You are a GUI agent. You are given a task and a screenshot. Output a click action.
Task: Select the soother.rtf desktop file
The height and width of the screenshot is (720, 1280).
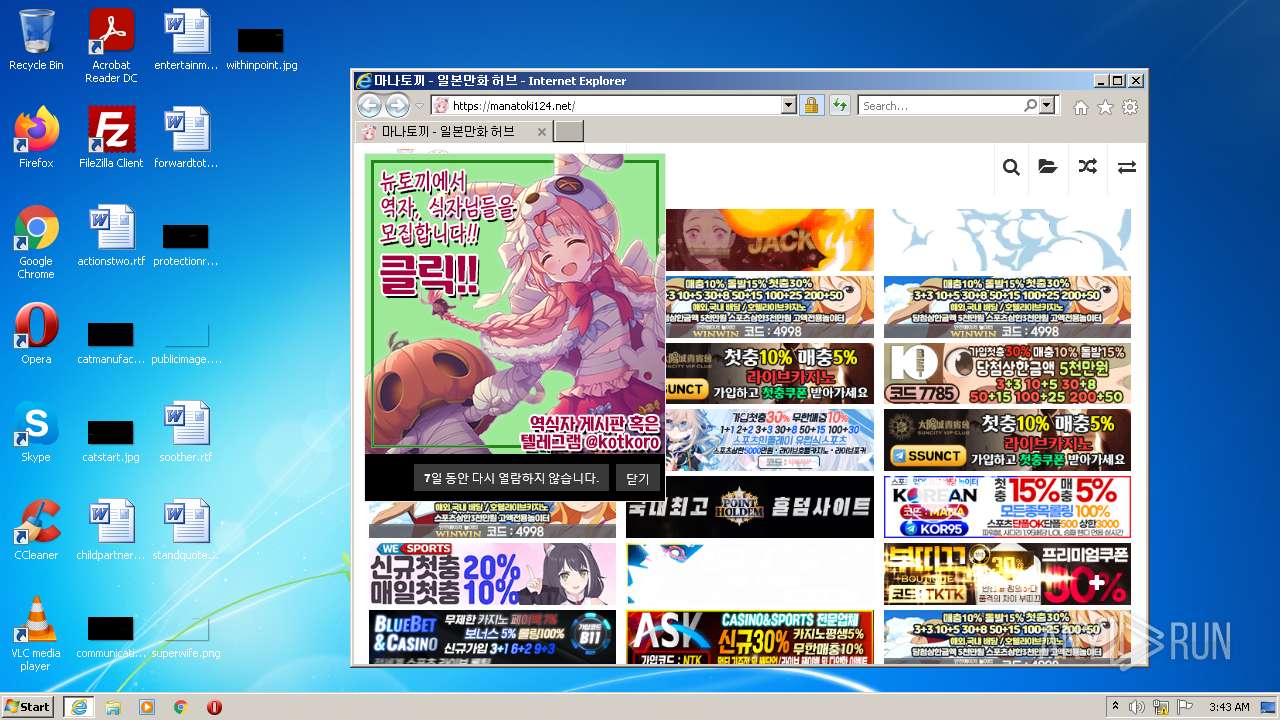(186, 431)
